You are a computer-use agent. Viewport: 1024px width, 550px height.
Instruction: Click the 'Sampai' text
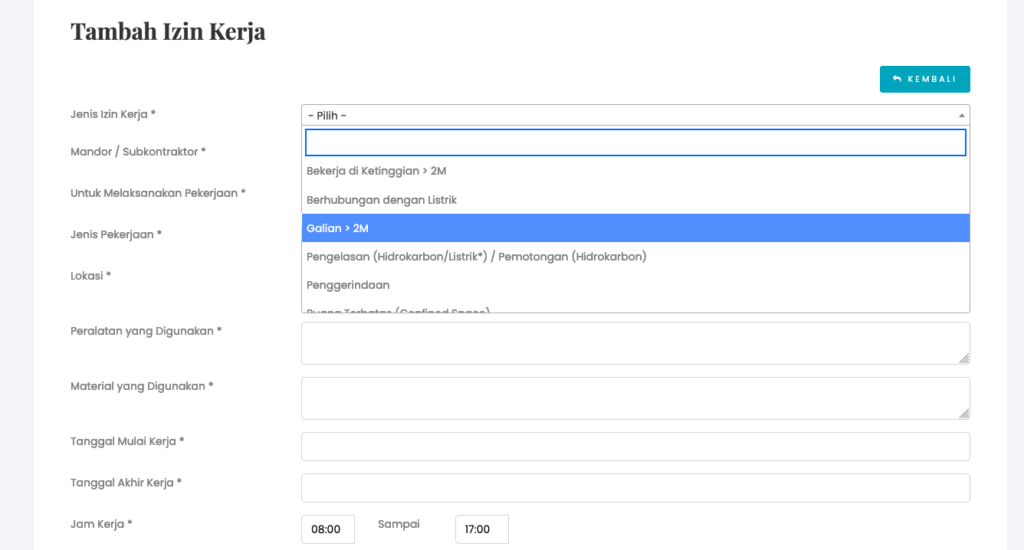pyautogui.click(x=398, y=524)
